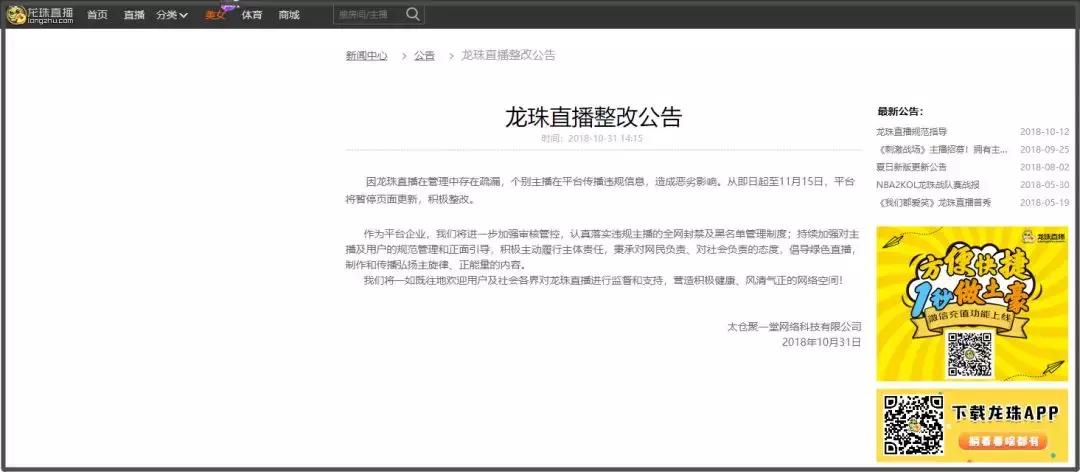Open announcement 《刺激战场》主播招募

(x=942, y=149)
